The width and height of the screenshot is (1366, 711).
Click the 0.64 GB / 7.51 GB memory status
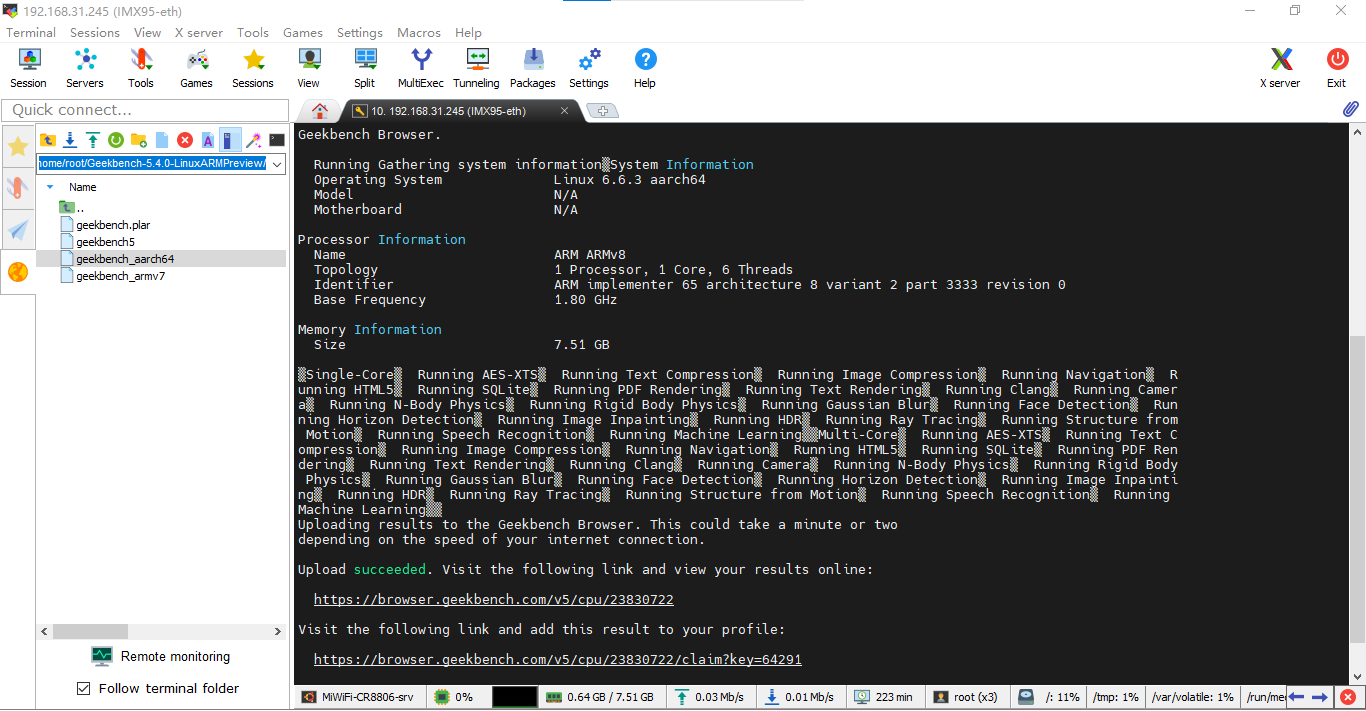(x=600, y=697)
